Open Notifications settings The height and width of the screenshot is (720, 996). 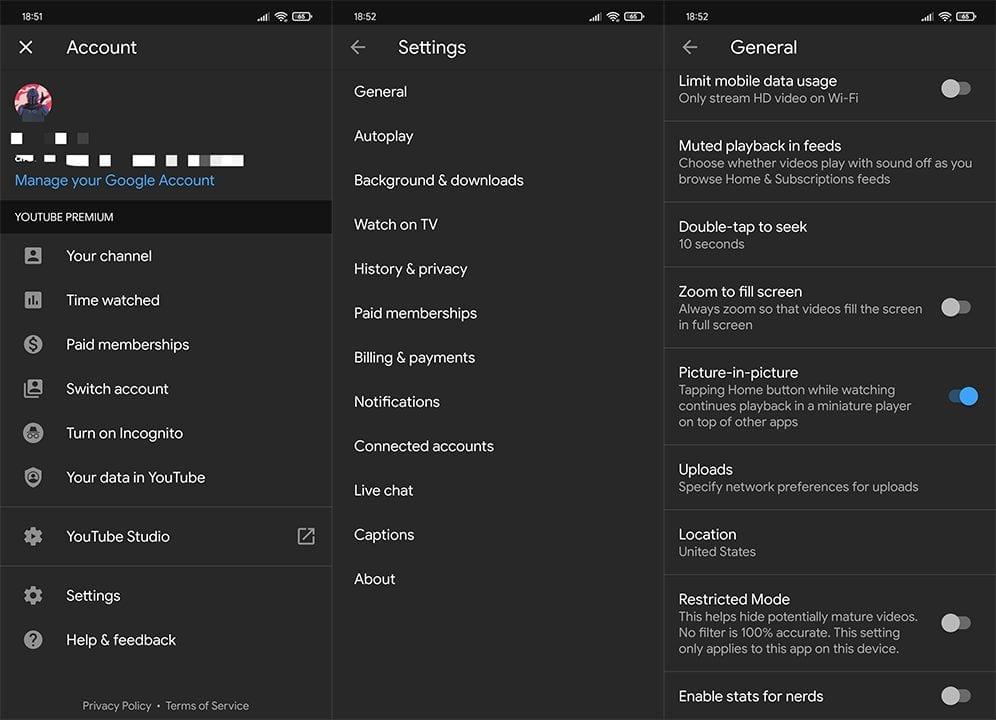[498, 402]
